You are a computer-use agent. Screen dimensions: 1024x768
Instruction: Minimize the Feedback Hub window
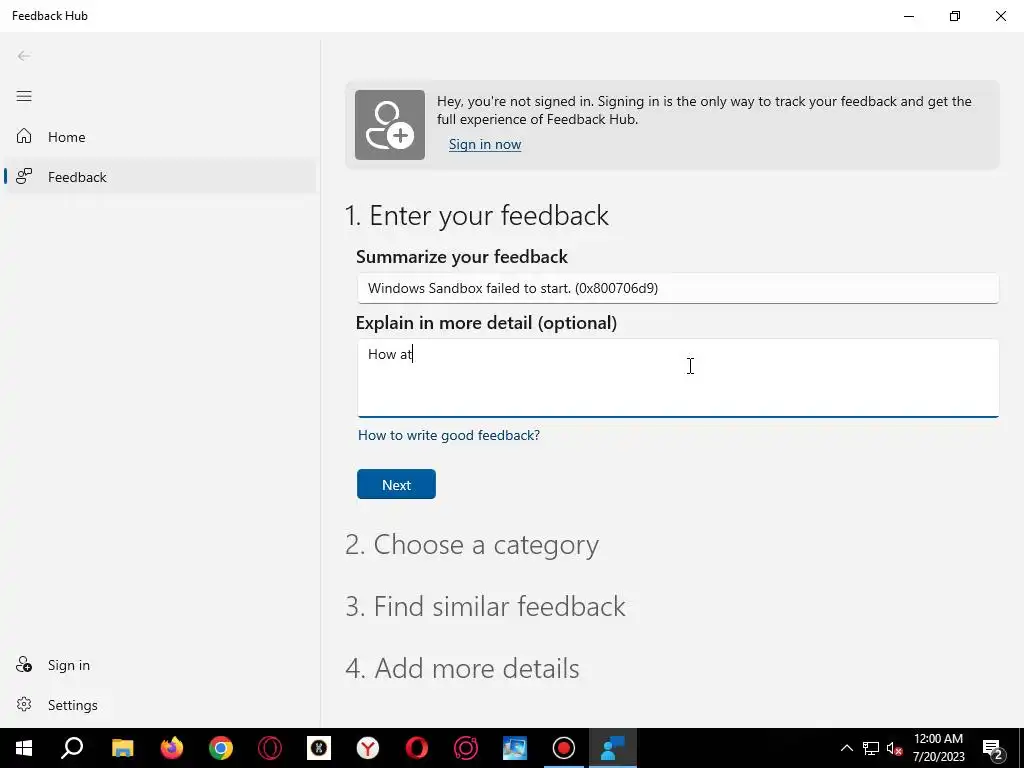click(x=909, y=16)
